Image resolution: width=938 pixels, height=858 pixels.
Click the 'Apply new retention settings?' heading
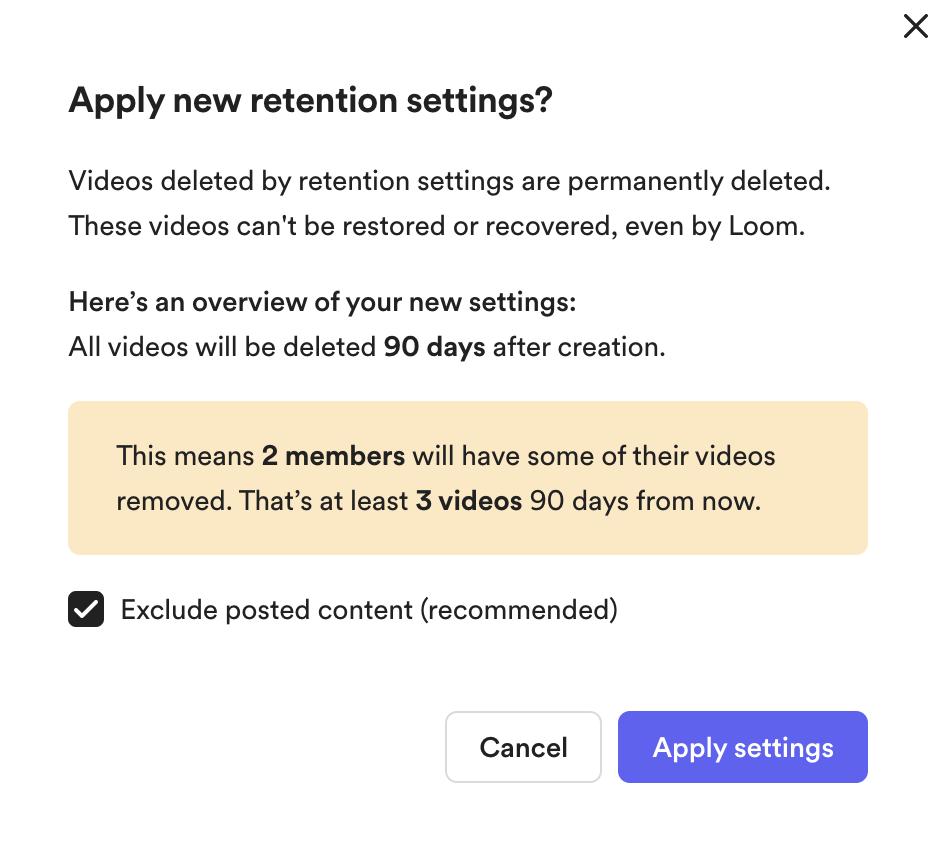(310, 101)
